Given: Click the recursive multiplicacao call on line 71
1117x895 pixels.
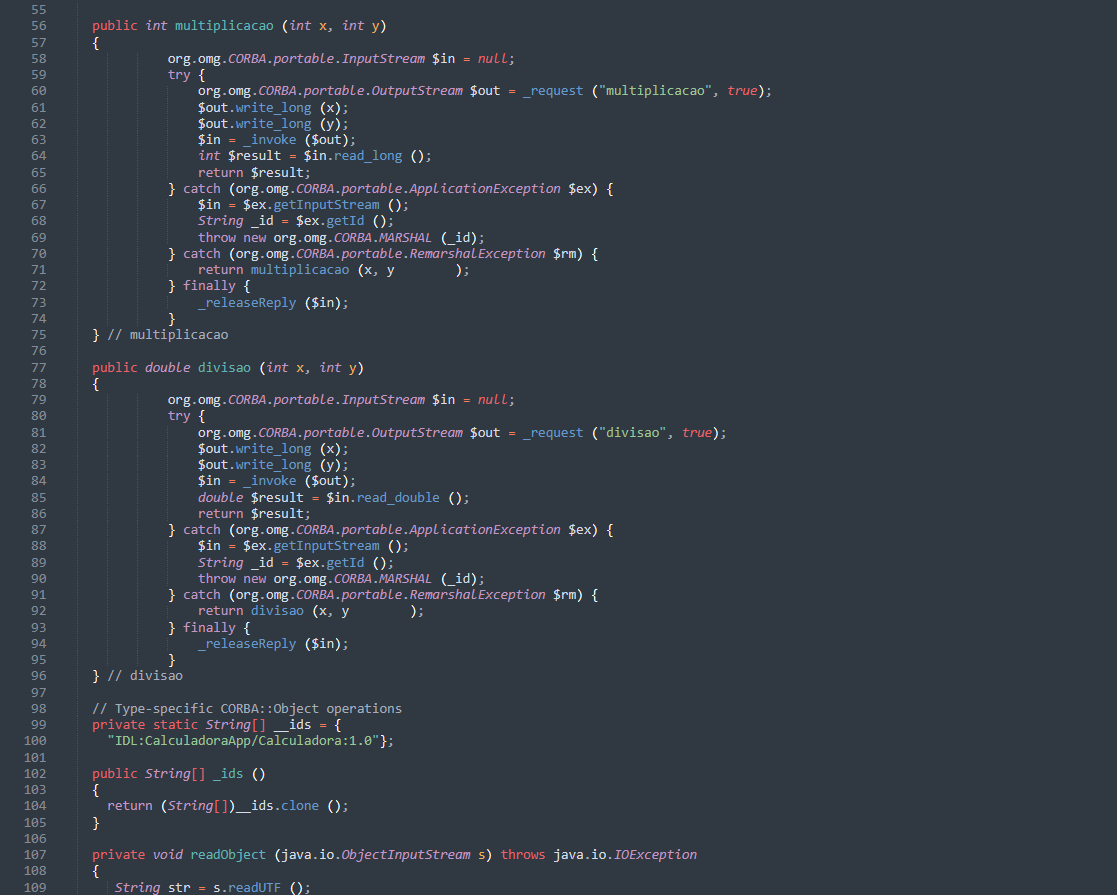Looking at the screenshot, I should pyautogui.click(x=300, y=269).
